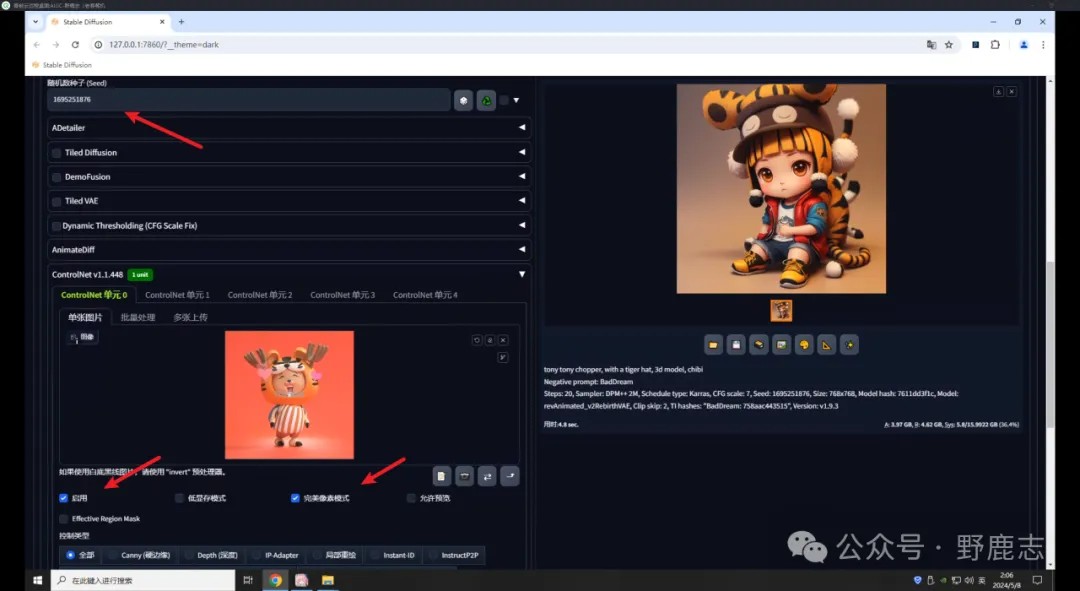Open the Chrome profile avatar icon
The width and height of the screenshot is (1080, 591).
coord(1024,45)
